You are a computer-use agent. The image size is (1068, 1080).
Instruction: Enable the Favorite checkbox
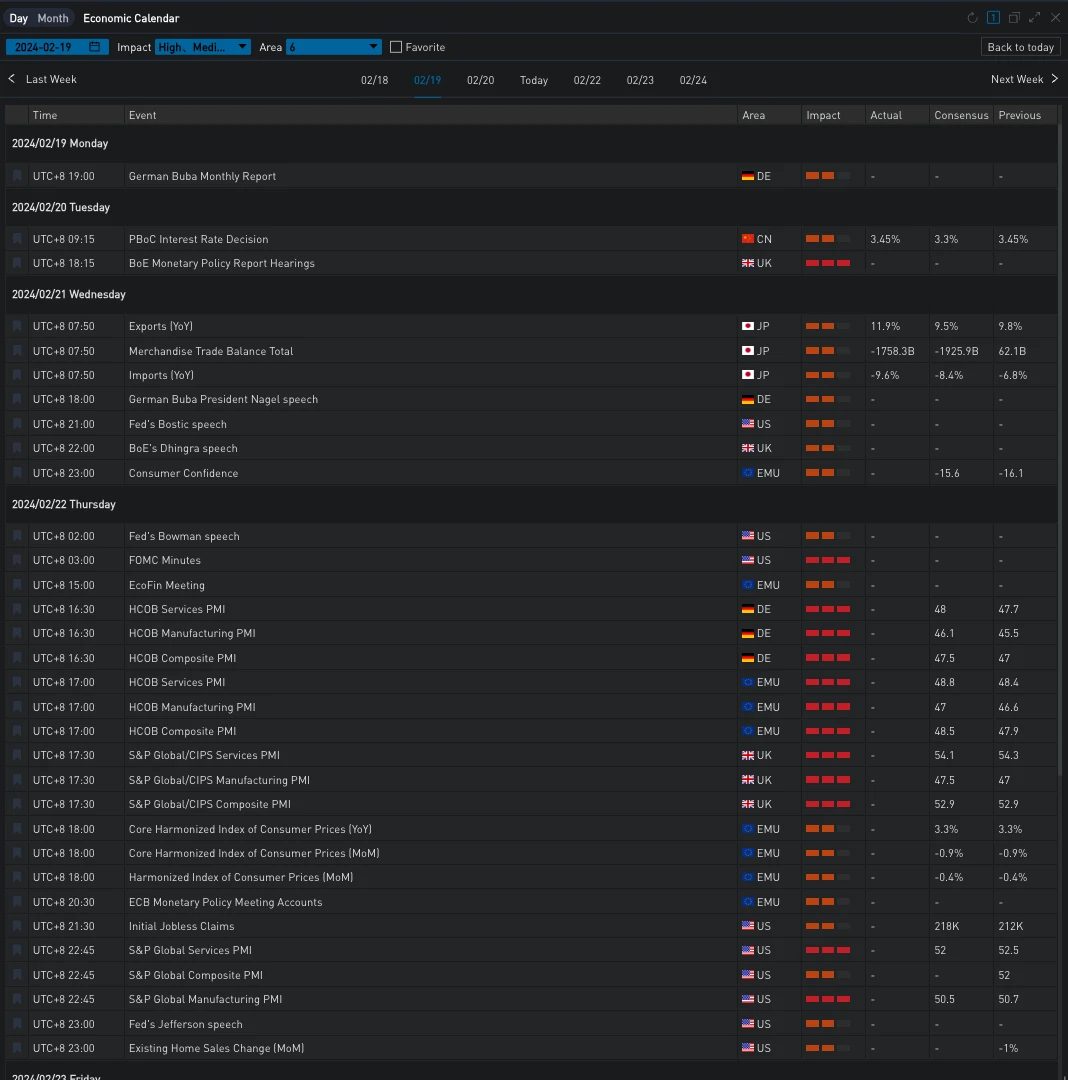396,47
